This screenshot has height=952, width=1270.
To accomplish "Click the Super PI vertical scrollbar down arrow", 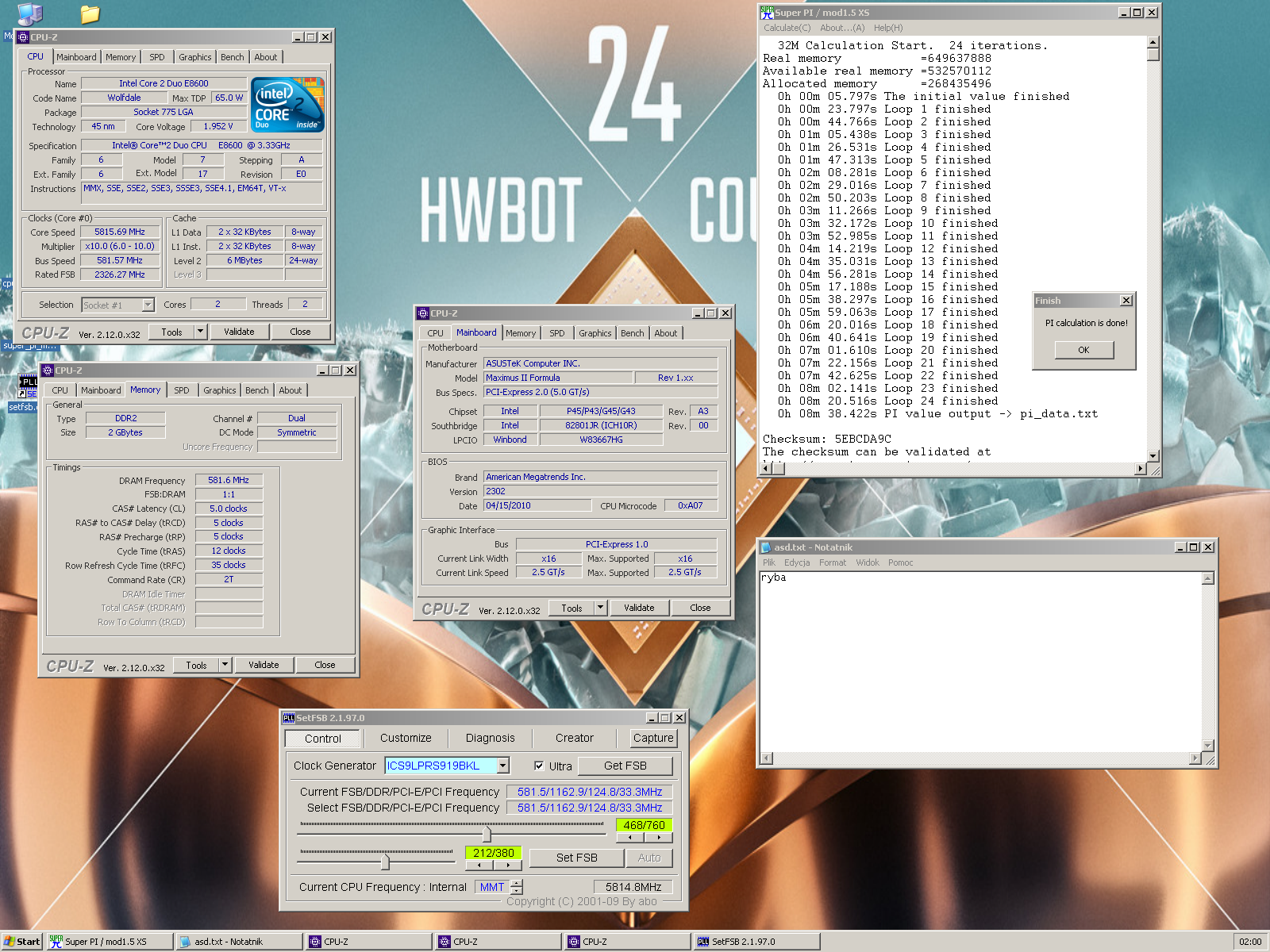I will [1153, 456].
